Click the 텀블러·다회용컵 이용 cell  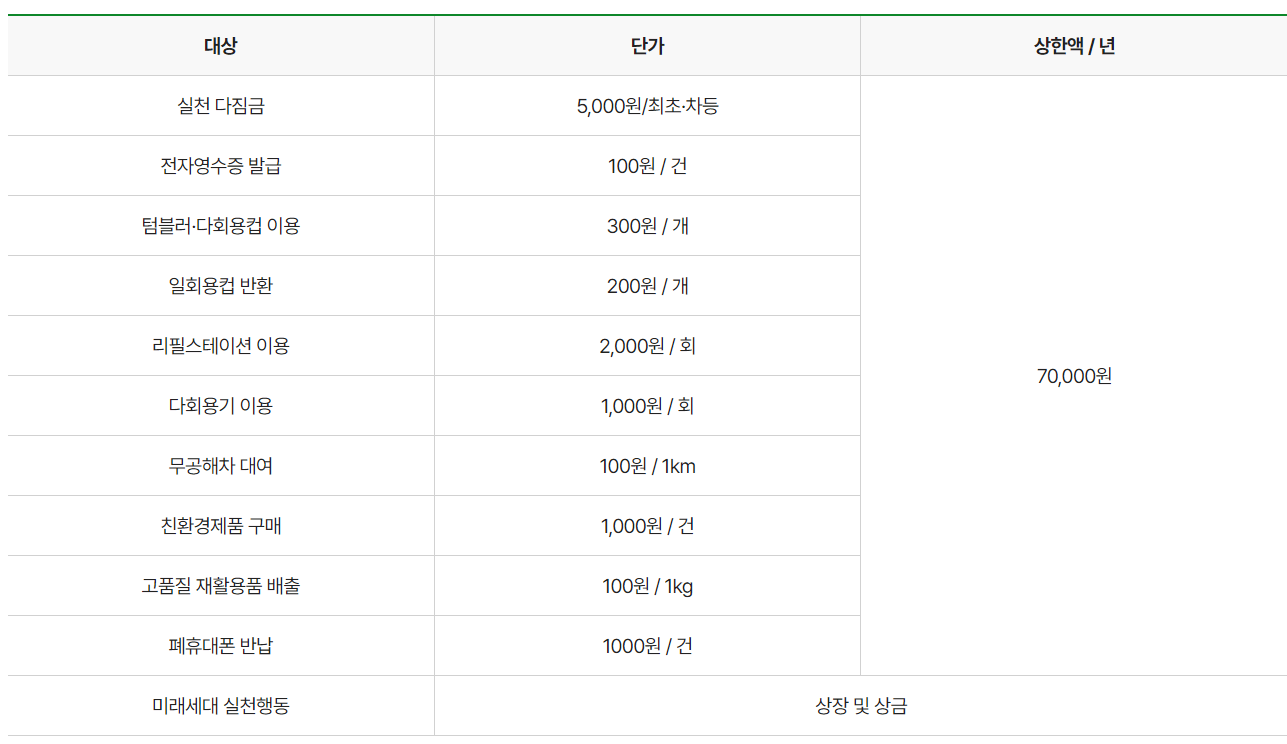tap(221, 226)
